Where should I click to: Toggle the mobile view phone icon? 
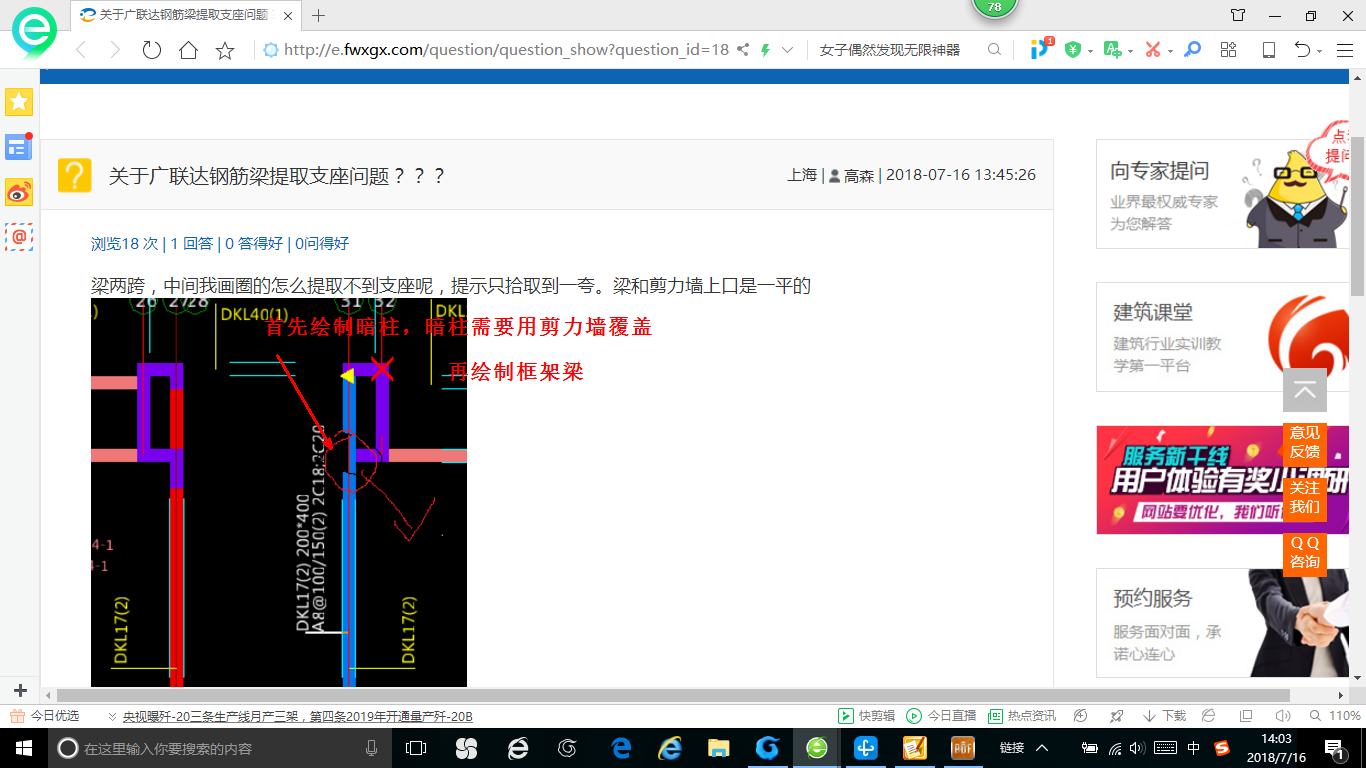(x=1269, y=50)
